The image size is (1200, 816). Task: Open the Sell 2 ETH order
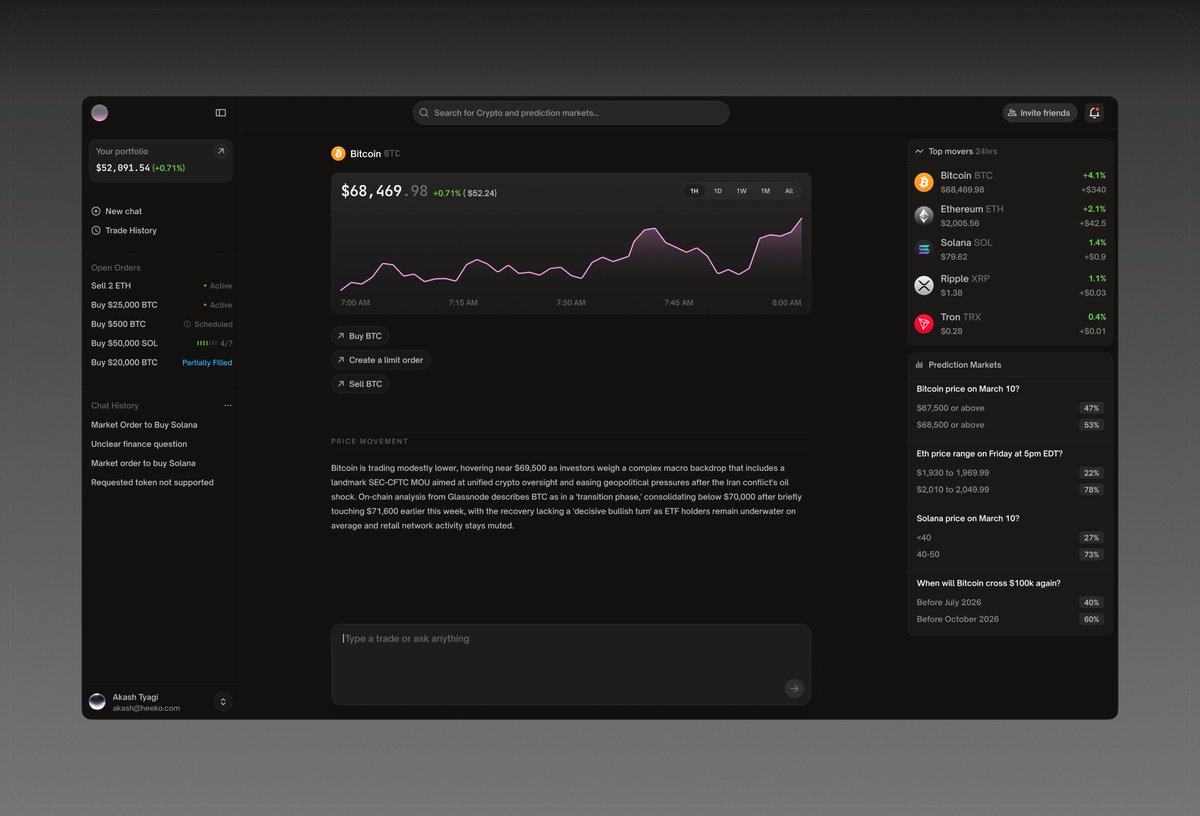(x=161, y=286)
